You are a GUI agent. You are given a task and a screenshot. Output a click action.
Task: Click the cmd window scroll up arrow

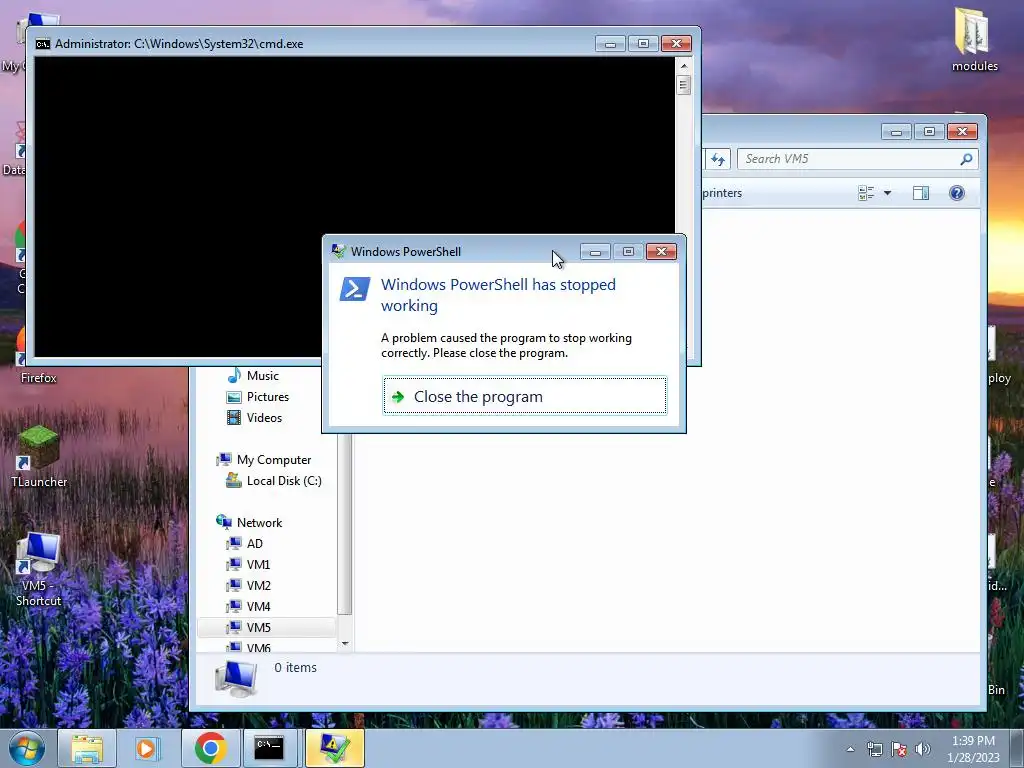click(684, 66)
